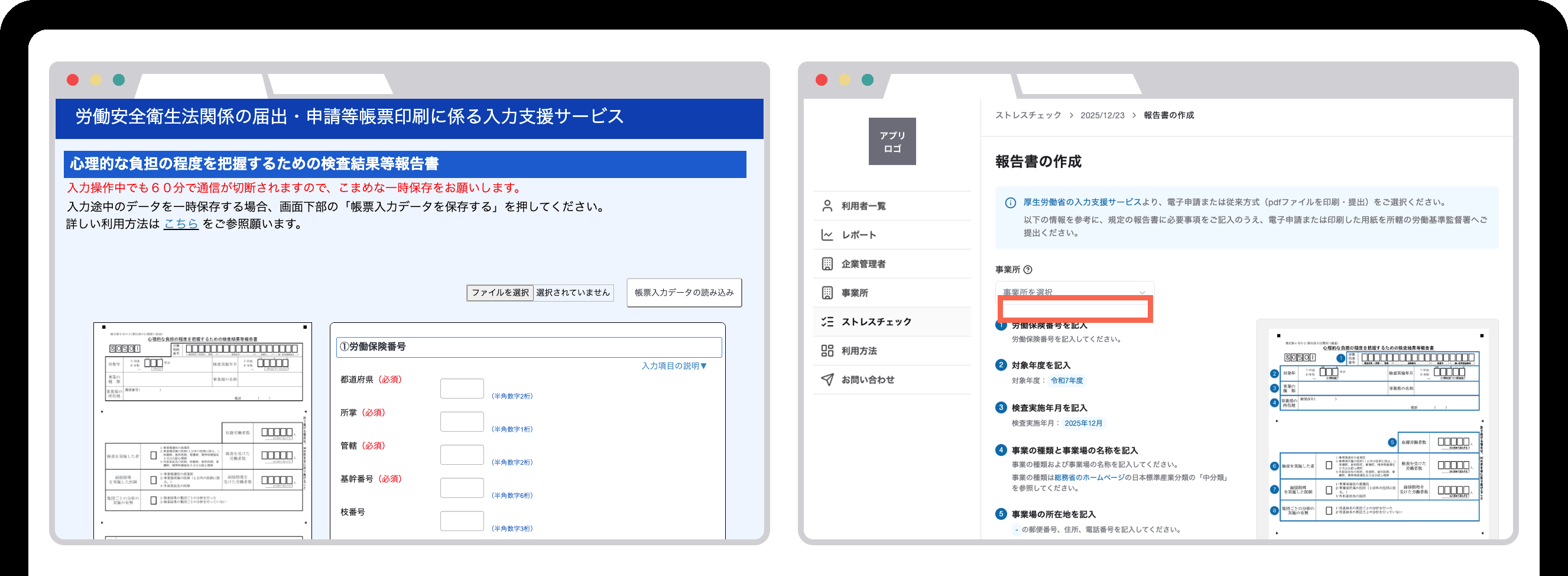Open 総務省のホームページ link

coord(1089,477)
